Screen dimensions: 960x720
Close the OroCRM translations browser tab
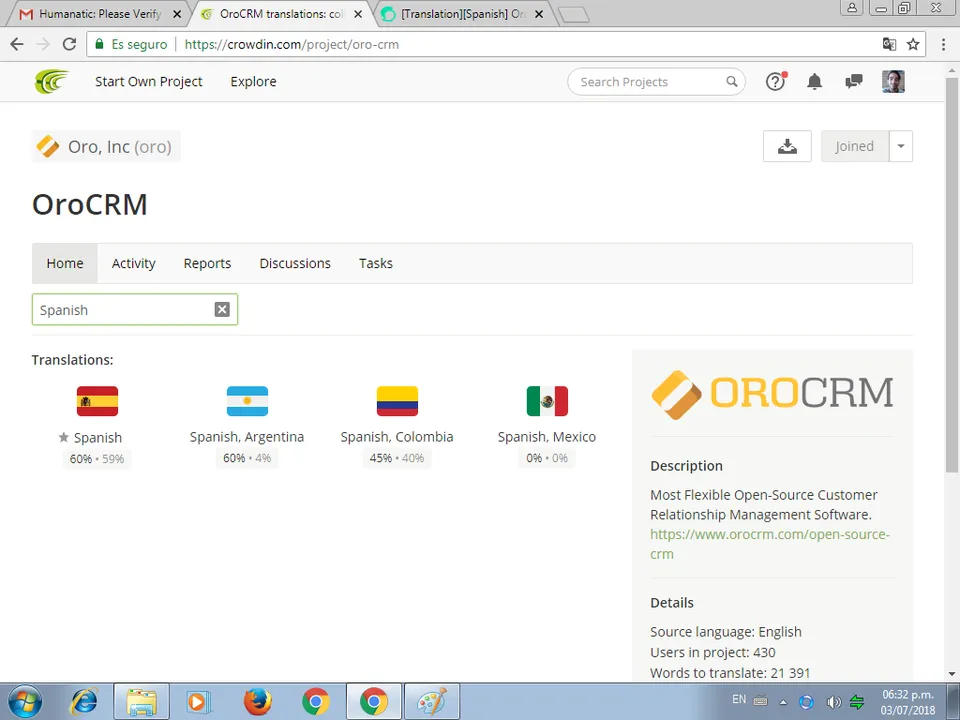pos(358,14)
